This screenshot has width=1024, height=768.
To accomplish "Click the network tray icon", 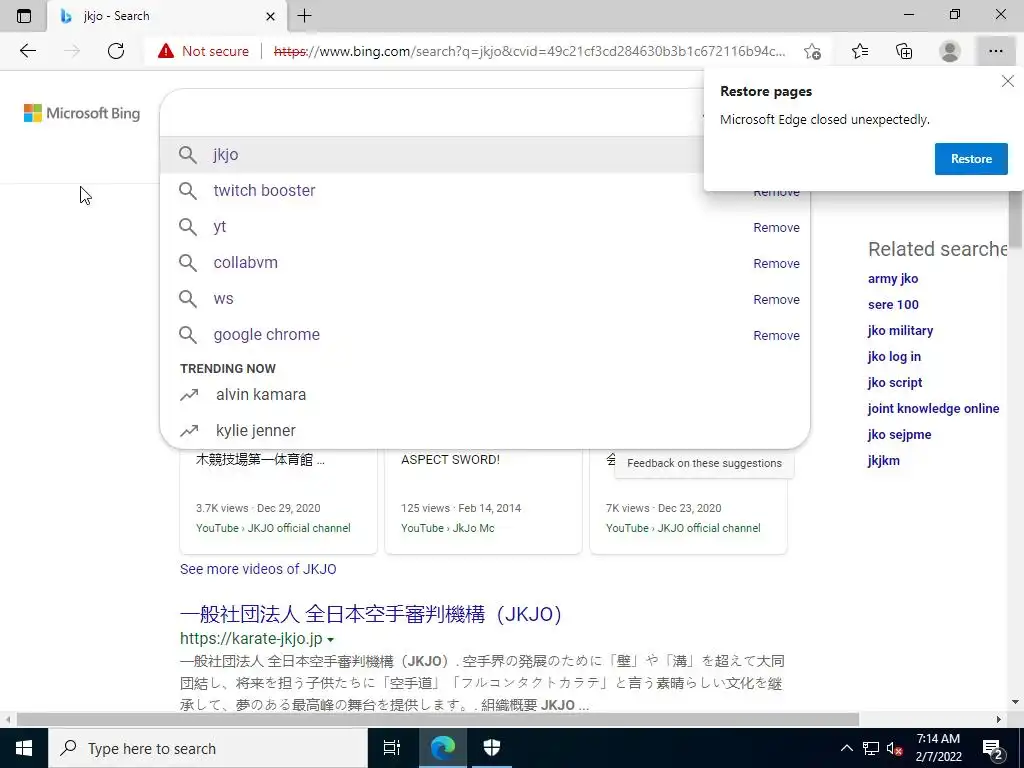I will click(x=871, y=748).
